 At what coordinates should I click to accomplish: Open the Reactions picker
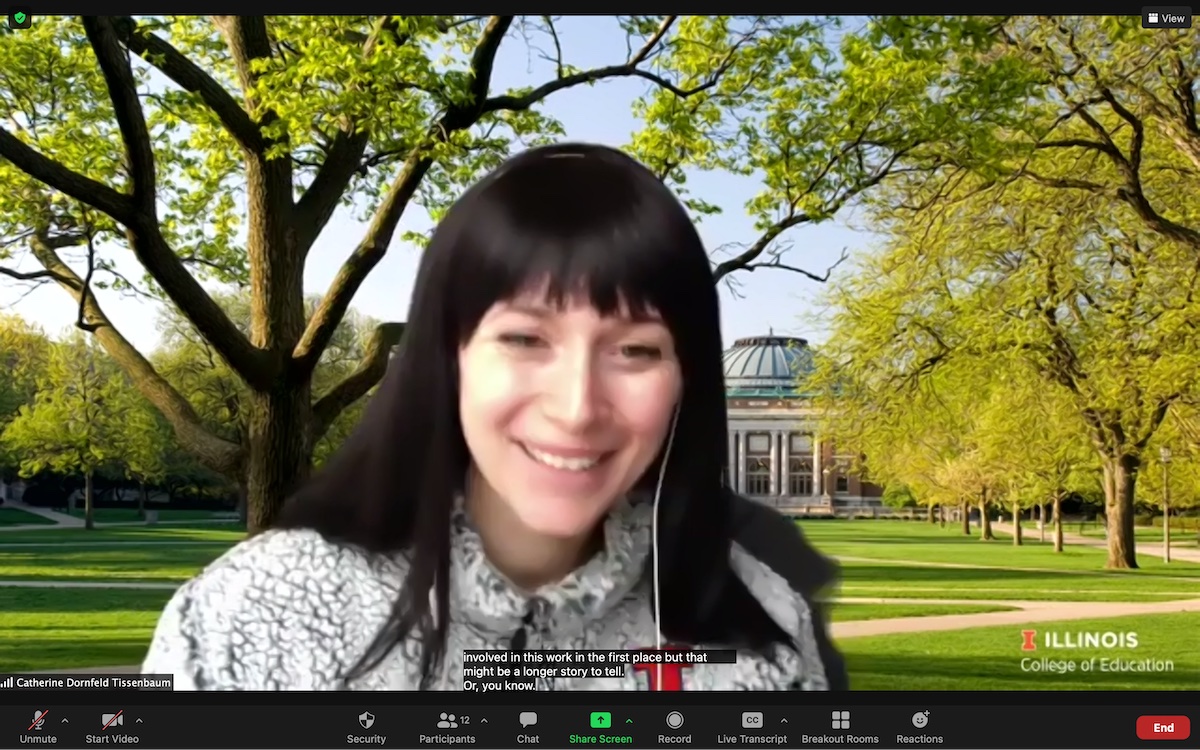tap(919, 726)
